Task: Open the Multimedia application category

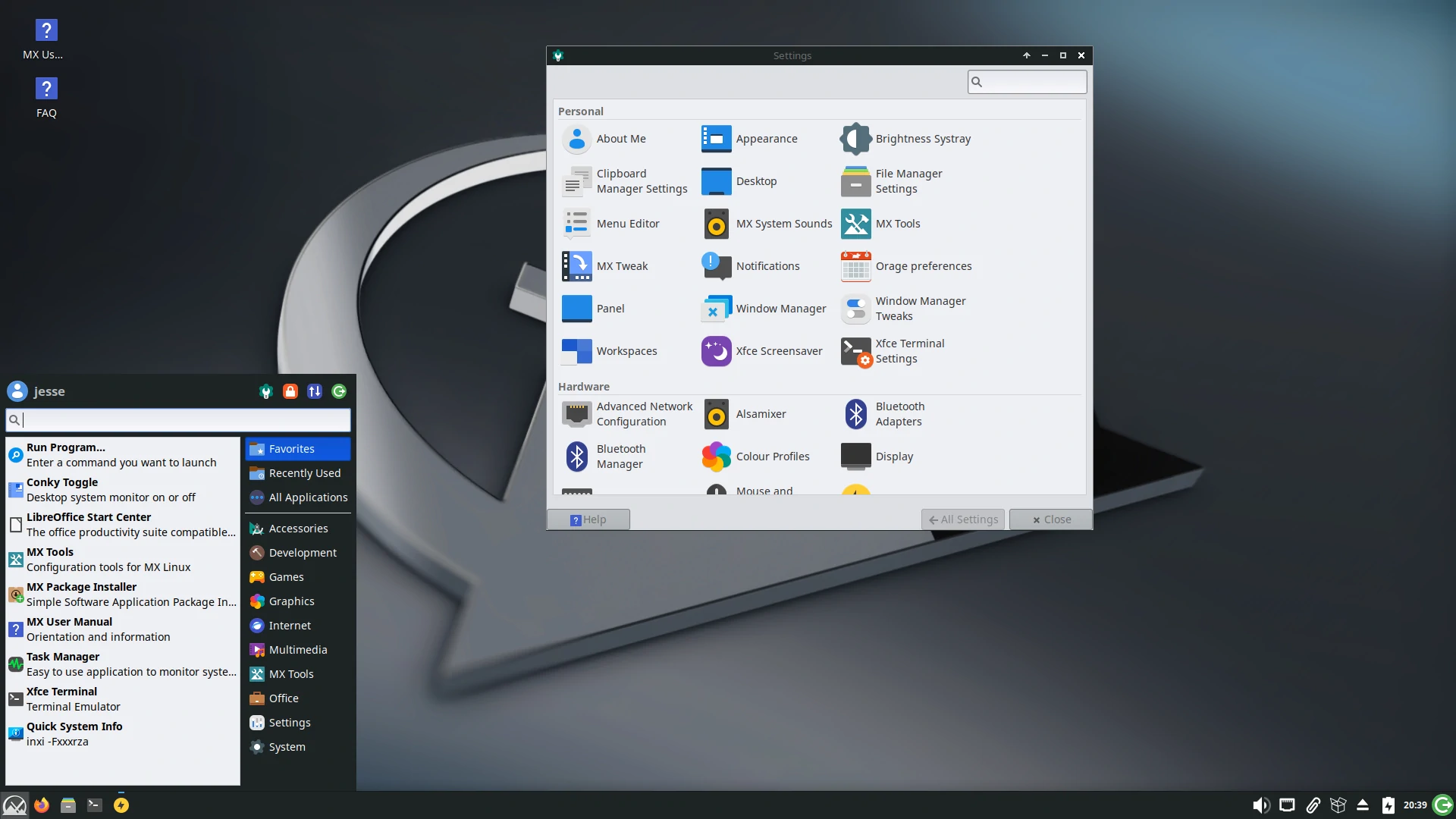Action: pos(298,649)
